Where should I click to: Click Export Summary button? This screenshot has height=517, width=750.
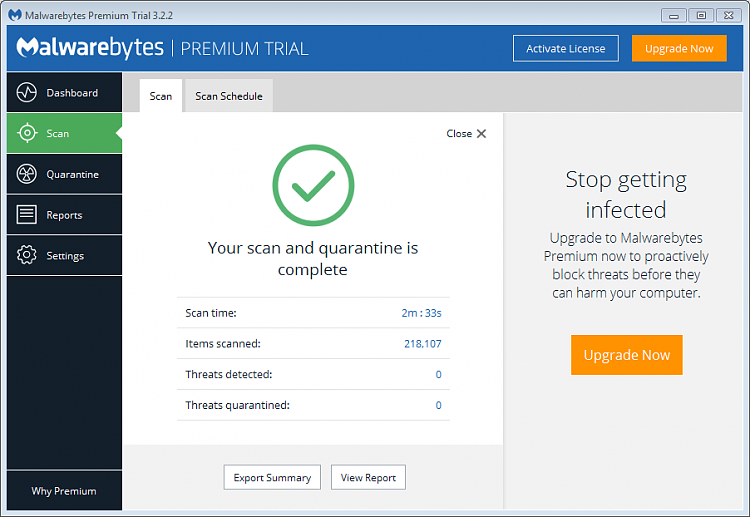pos(272,477)
